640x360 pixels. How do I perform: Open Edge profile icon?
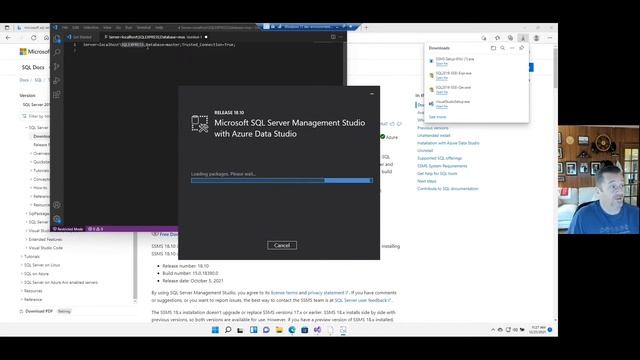point(536,38)
